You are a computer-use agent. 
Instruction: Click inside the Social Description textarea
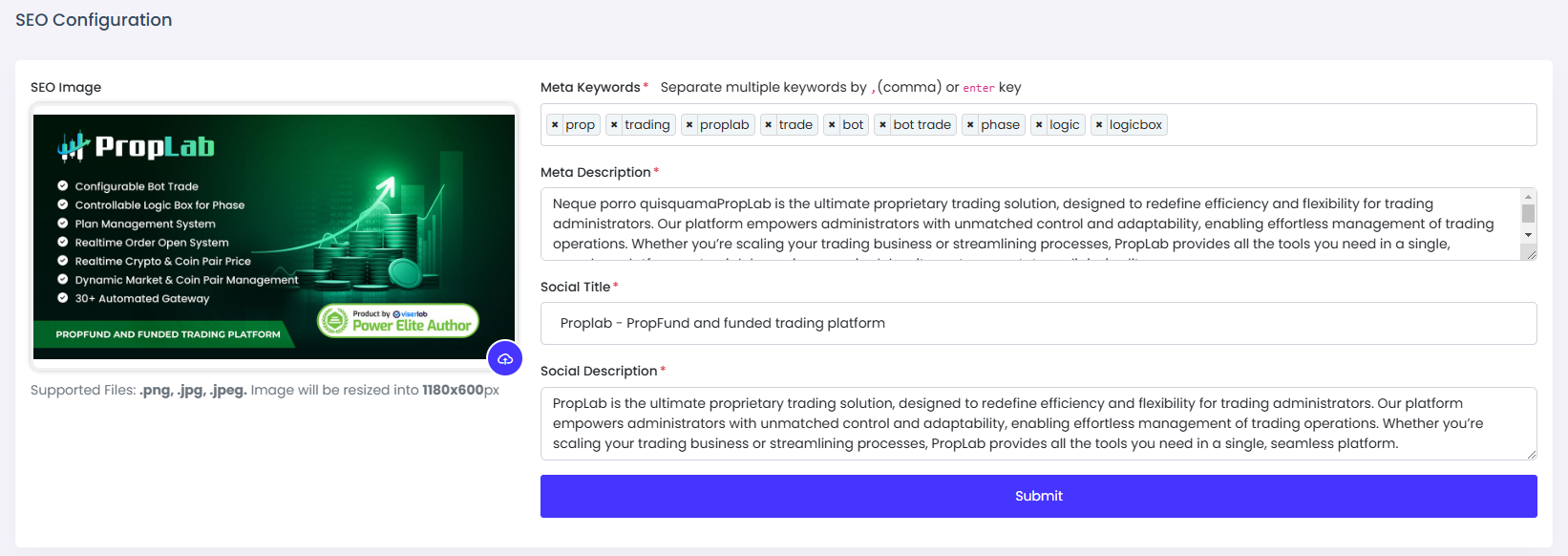[1038, 423]
